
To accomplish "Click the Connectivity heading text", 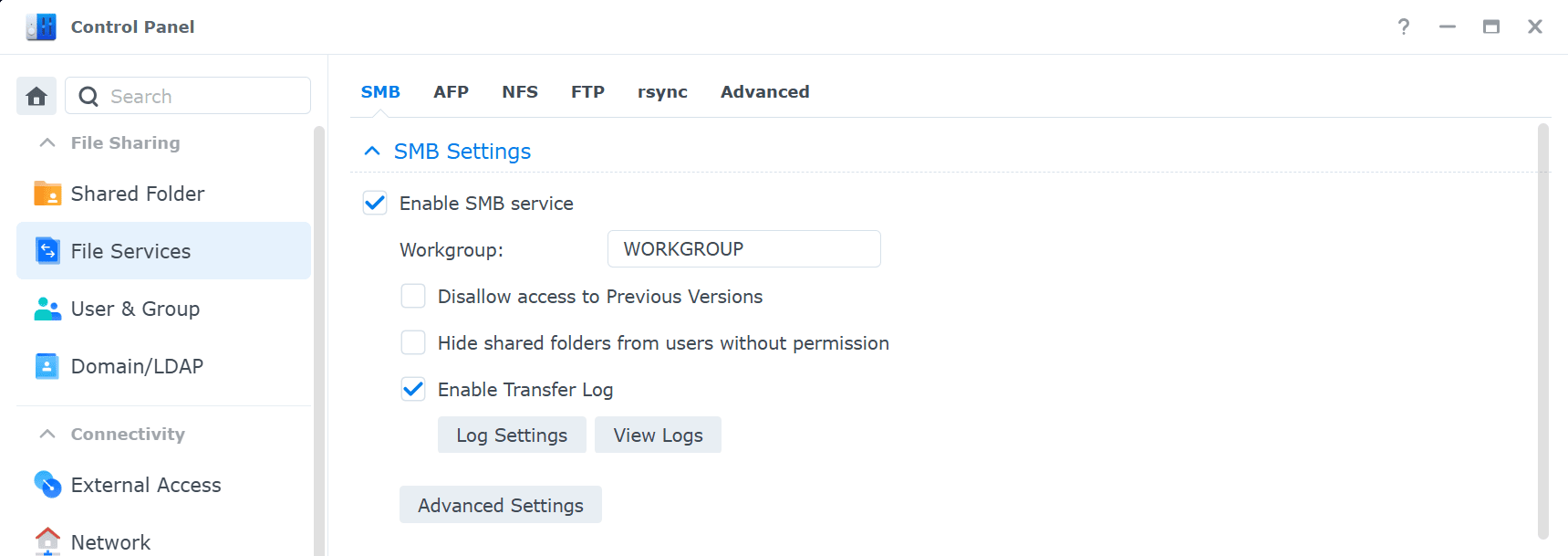I will (128, 434).
